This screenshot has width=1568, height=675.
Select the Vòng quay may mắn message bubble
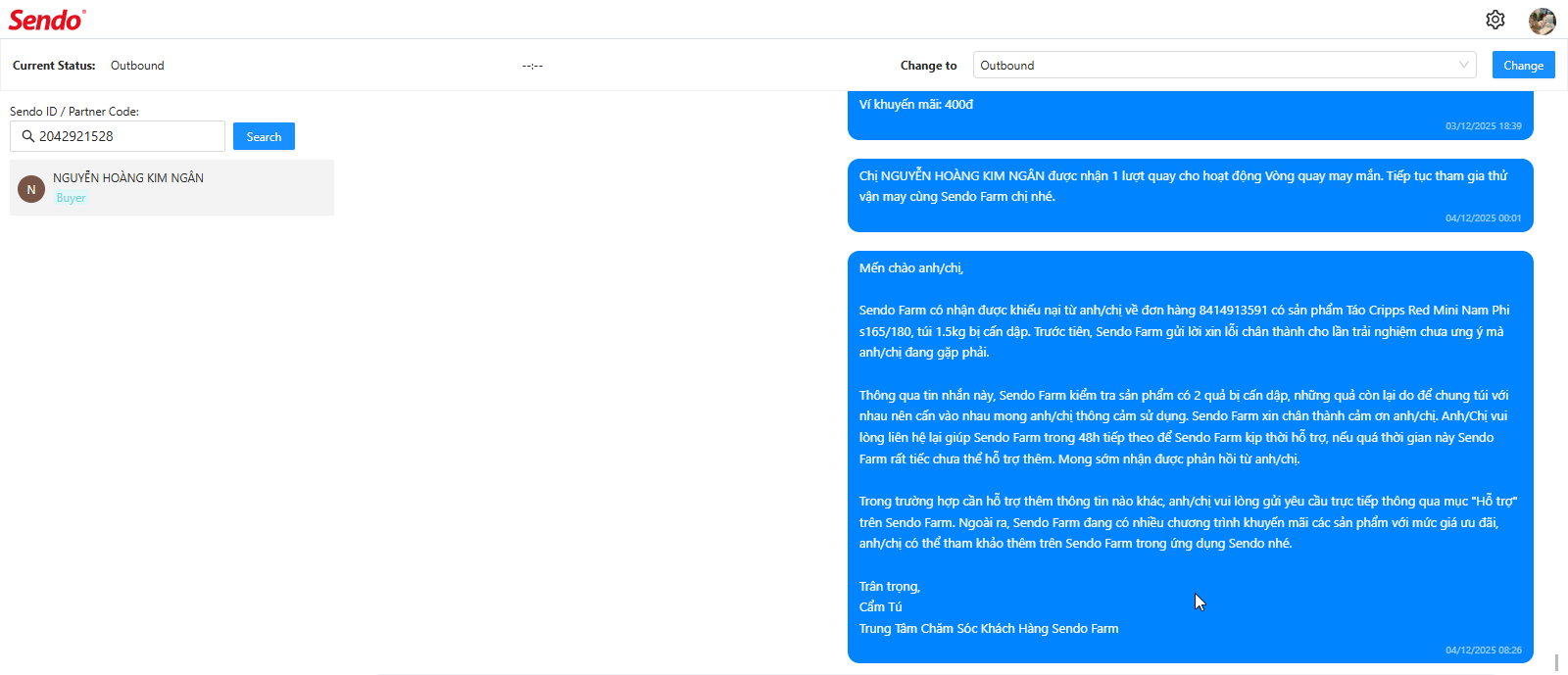tap(1190, 196)
